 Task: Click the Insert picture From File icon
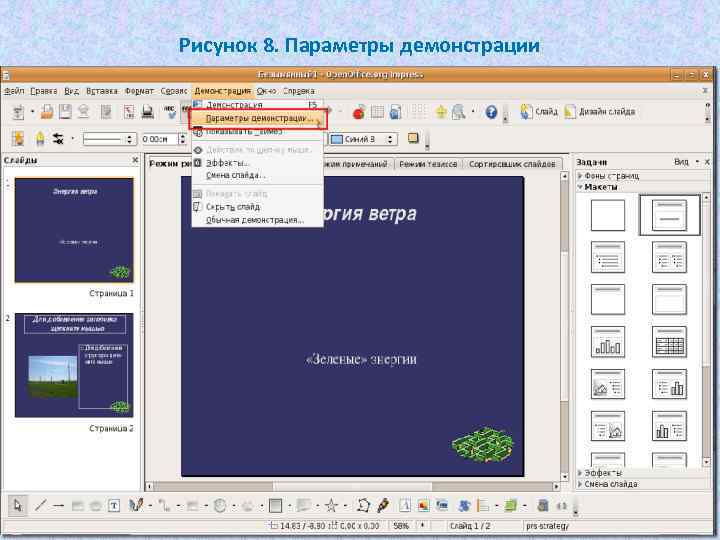pos(423,506)
